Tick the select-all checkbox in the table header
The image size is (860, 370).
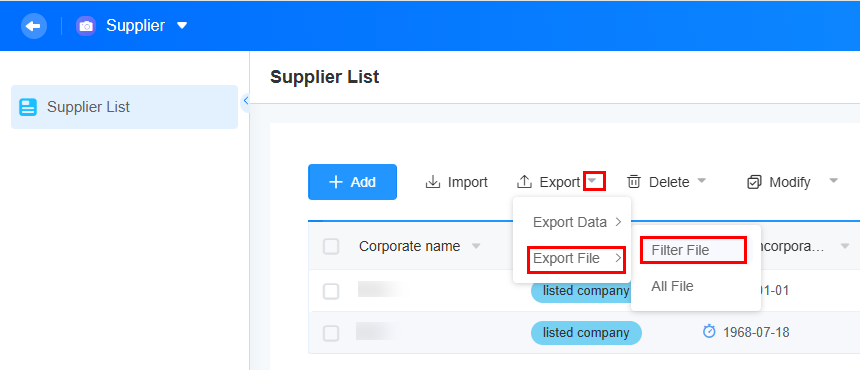331,247
